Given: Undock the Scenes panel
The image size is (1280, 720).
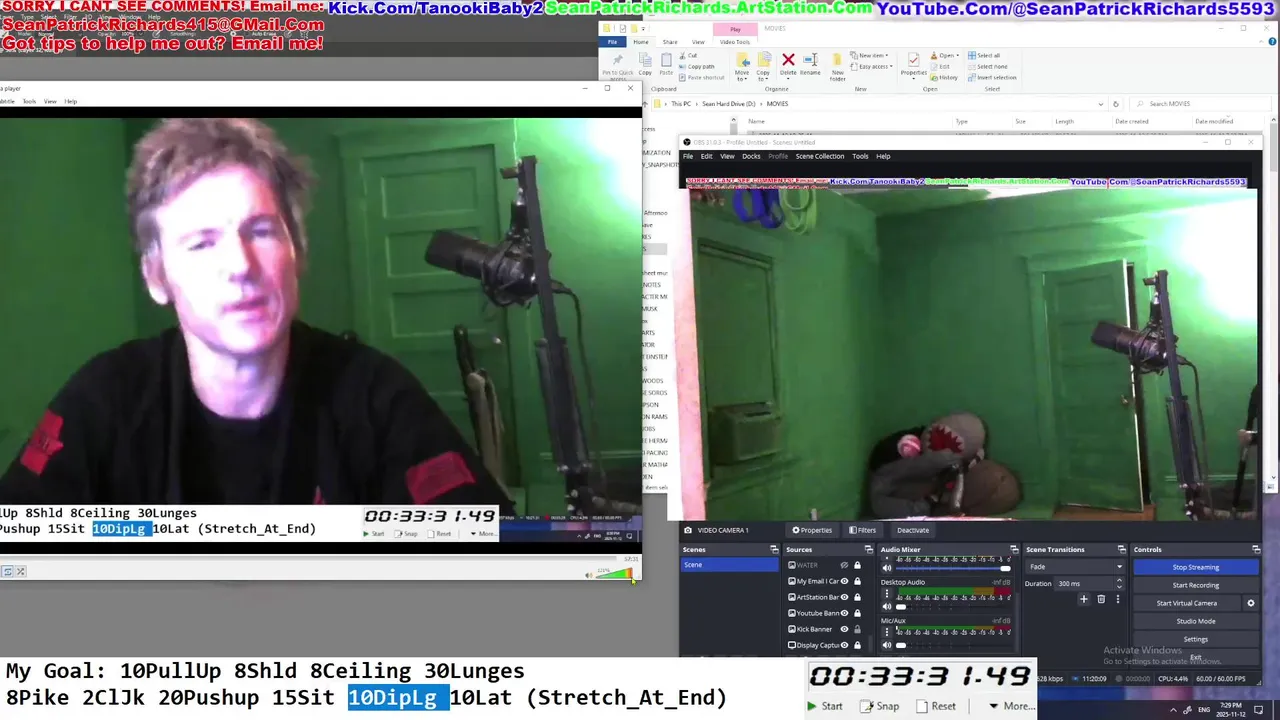Looking at the screenshot, I should tap(773, 549).
